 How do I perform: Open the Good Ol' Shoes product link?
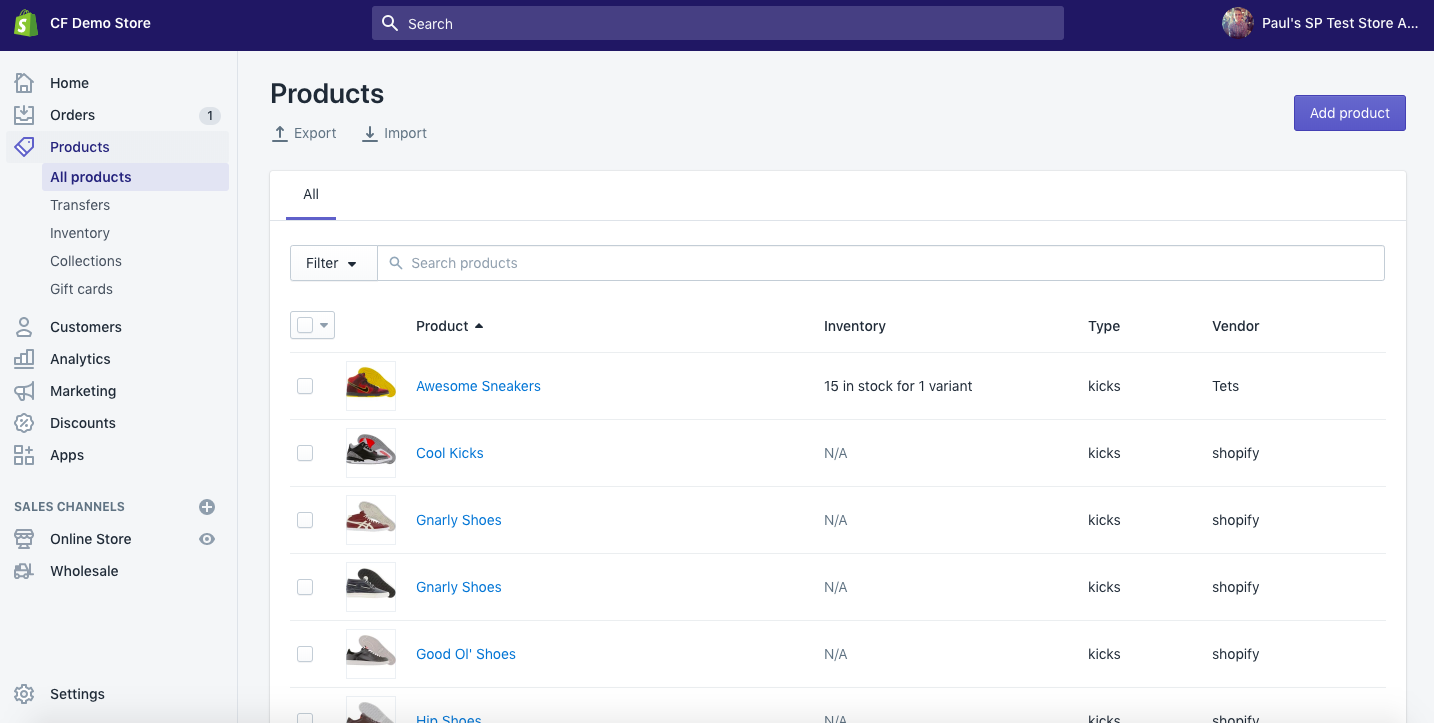pyautogui.click(x=466, y=654)
